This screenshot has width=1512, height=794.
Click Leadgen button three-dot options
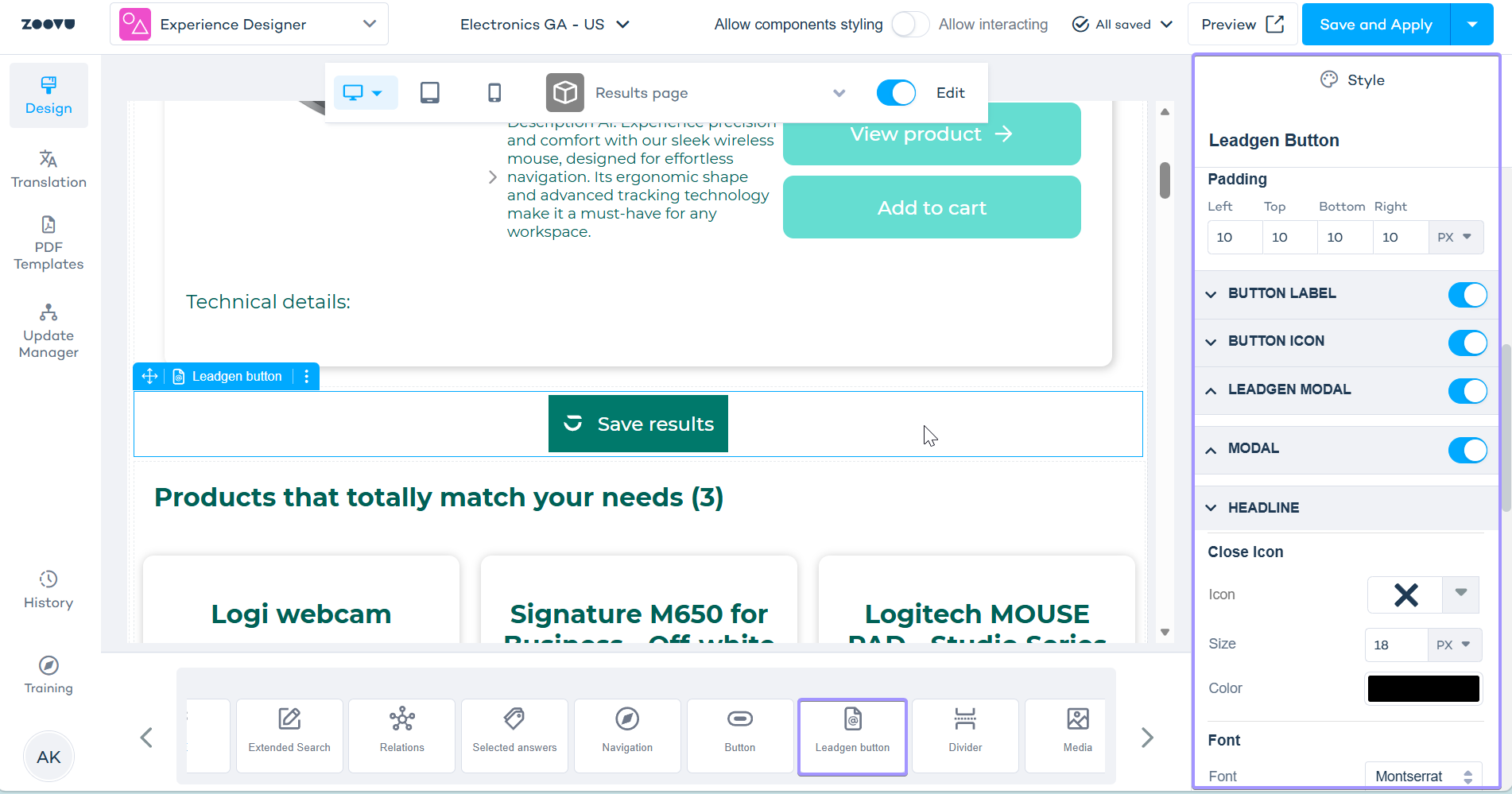pyautogui.click(x=307, y=377)
